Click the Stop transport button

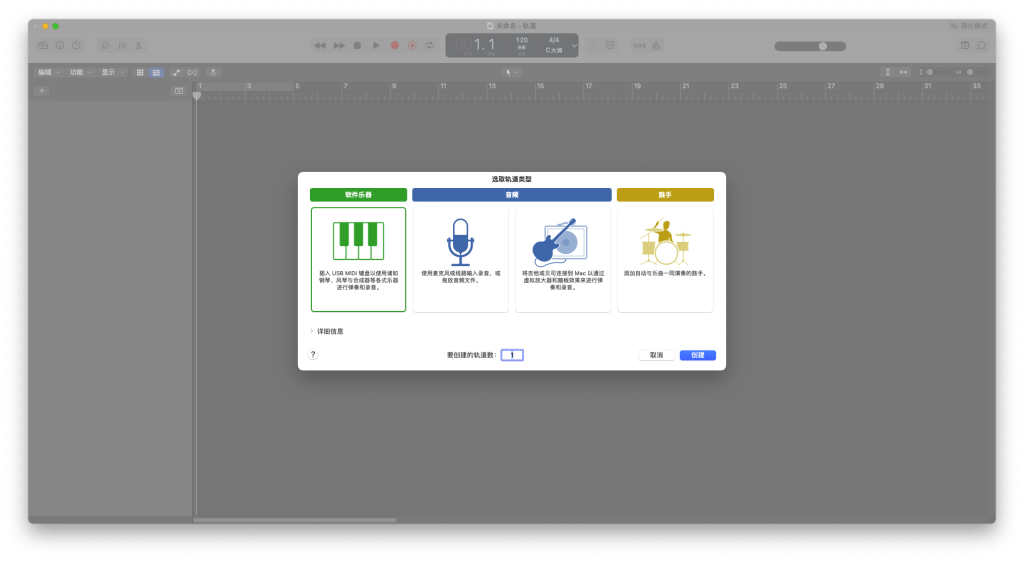tap(357, 46)
